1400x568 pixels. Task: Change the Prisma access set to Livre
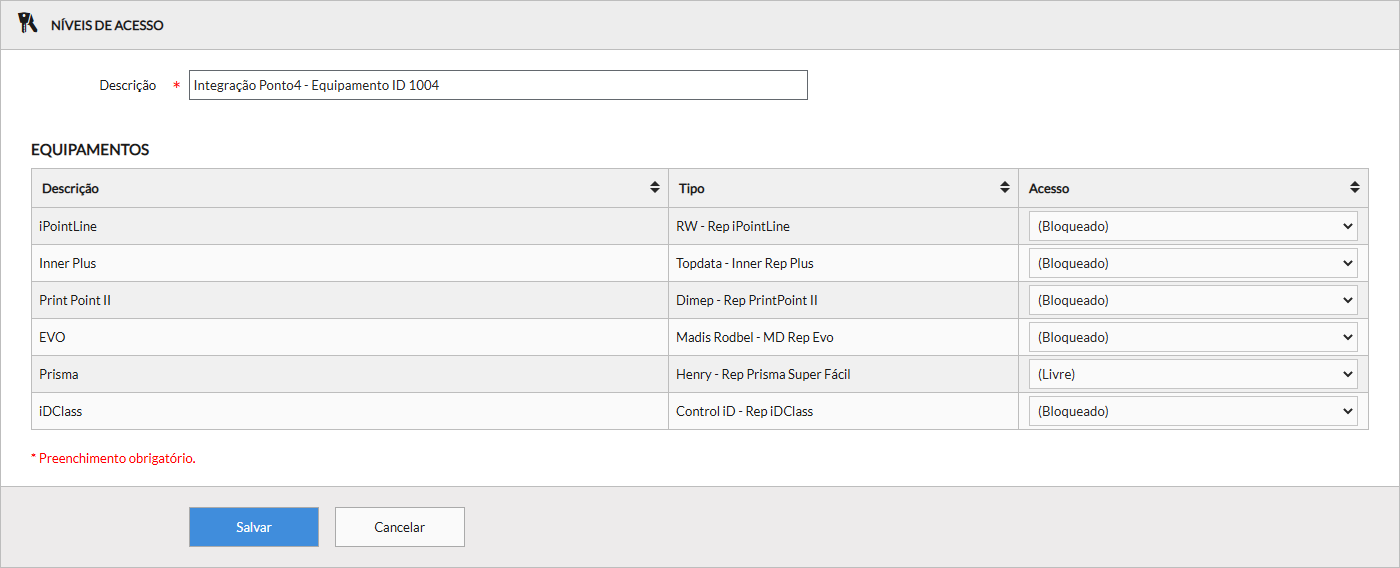[x=1192, y=374]
